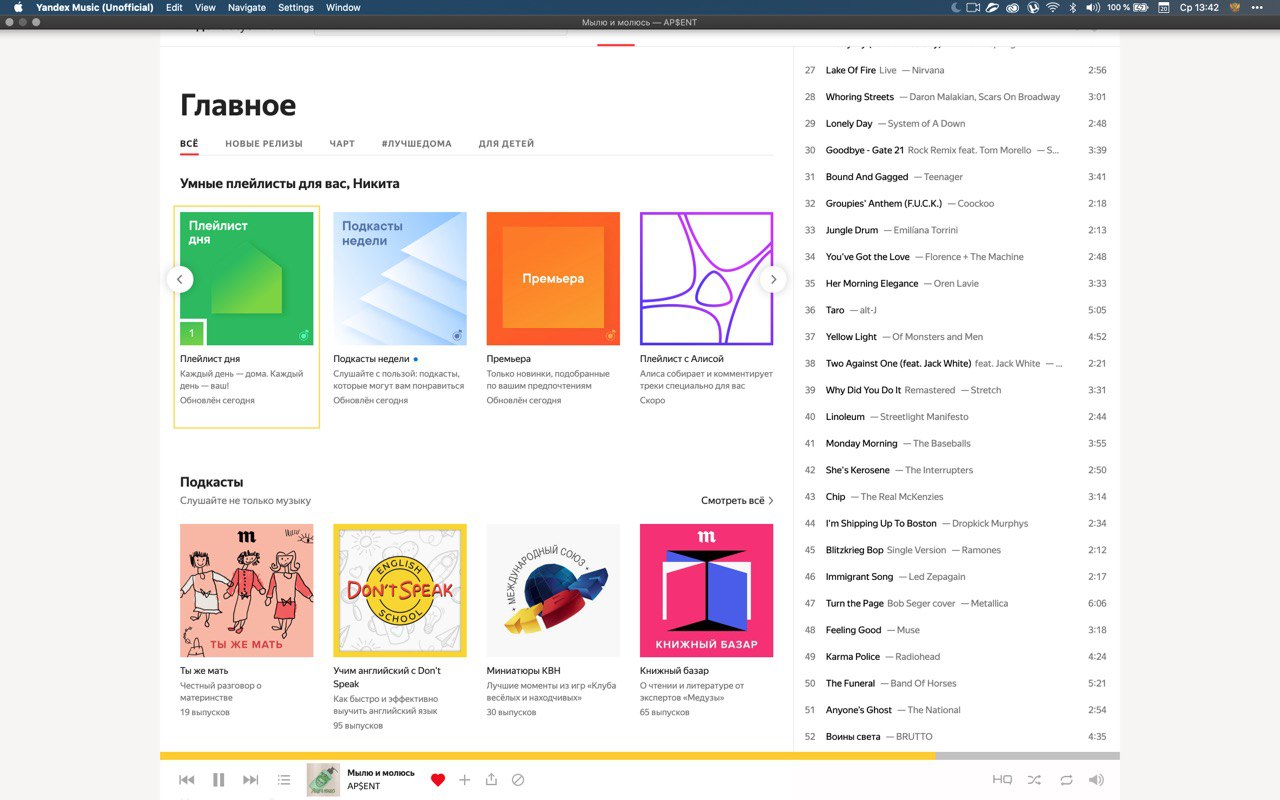
Task: Skip to the previous track
Action: [x=186, y=780]
